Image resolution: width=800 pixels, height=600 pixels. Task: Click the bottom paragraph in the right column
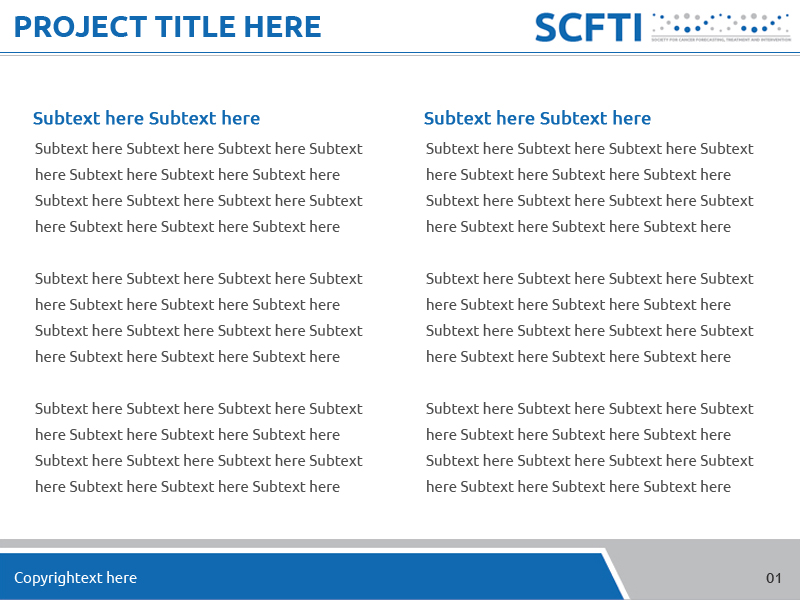589,448
